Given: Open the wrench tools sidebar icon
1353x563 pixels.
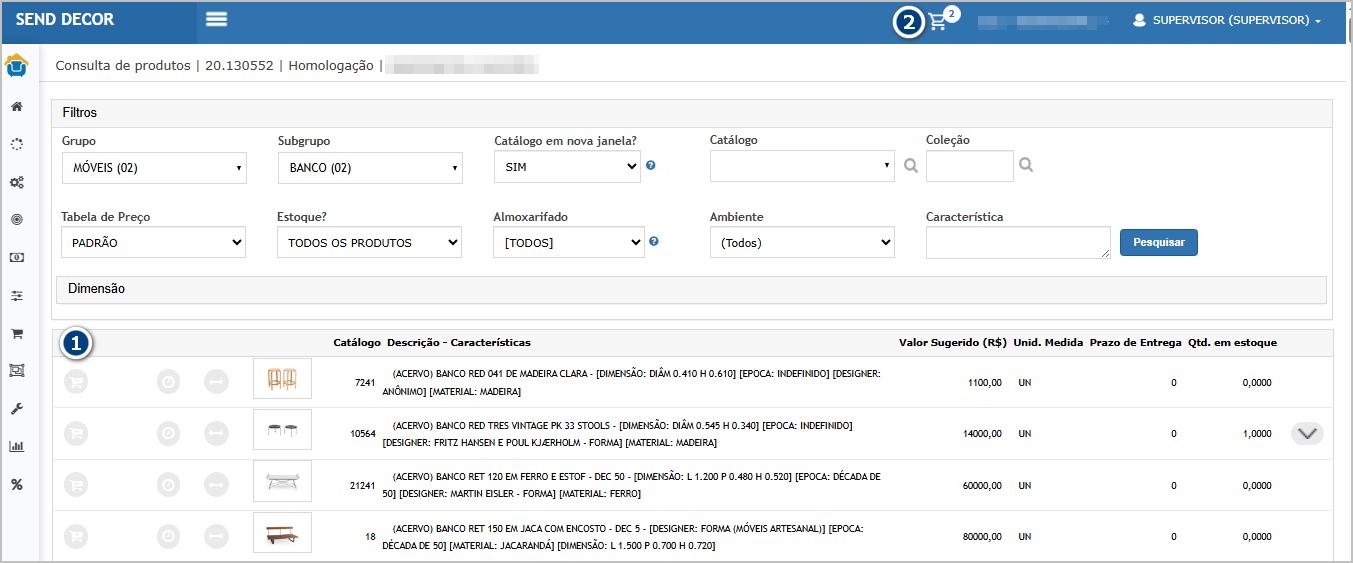Looking at the screenshot, I should pyautogui.click(x=17, y=409).
